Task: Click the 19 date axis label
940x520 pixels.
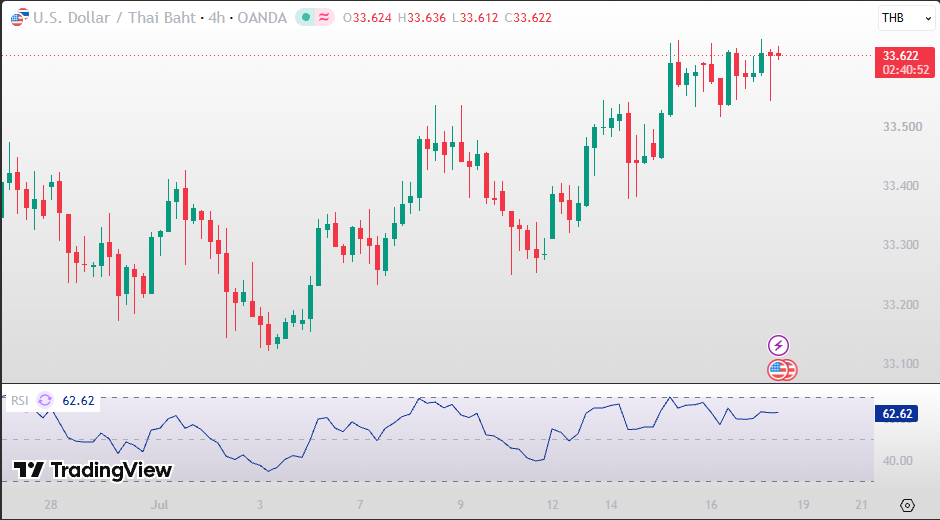Action: click(x=803, y=504)
